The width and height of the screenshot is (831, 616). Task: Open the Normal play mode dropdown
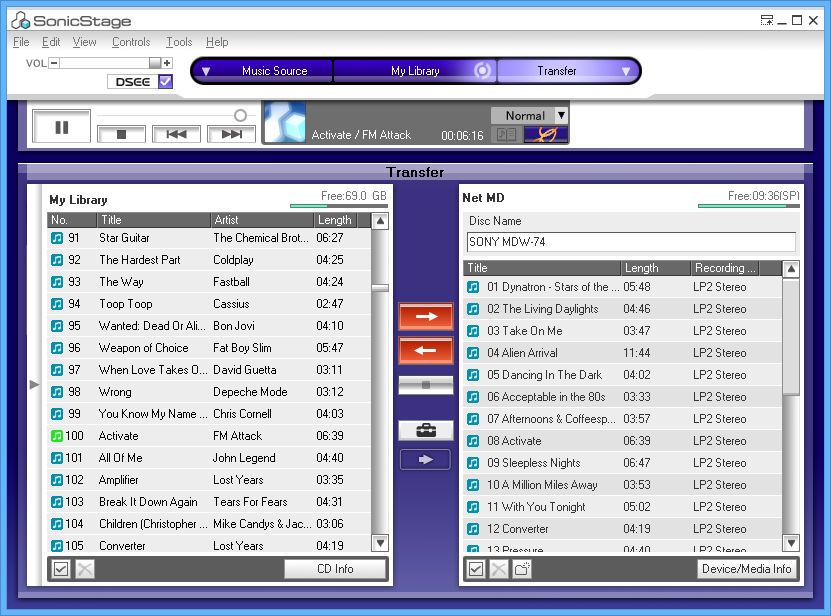(x=561, y=116)
